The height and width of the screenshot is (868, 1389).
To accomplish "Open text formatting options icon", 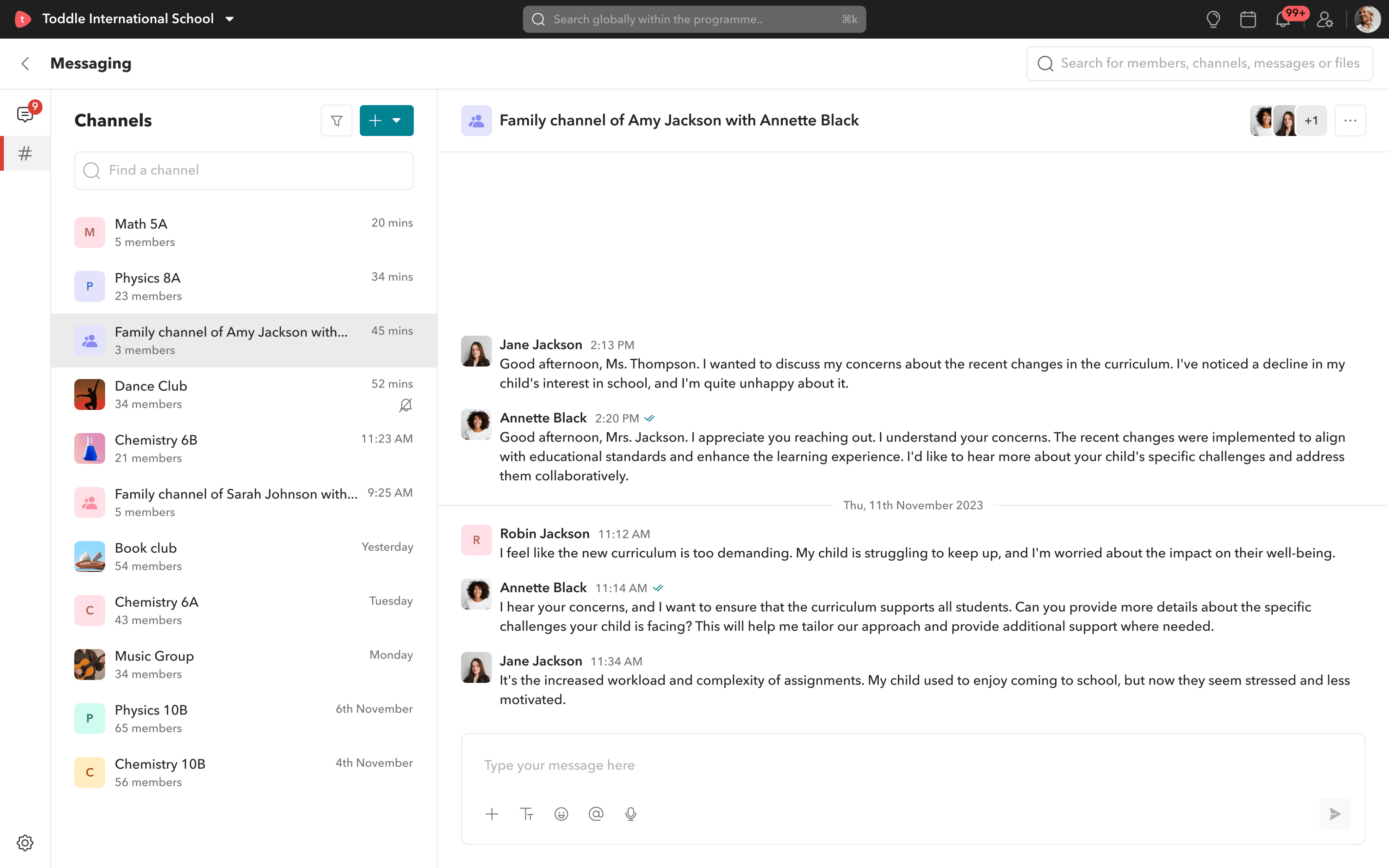I will 526,814.
